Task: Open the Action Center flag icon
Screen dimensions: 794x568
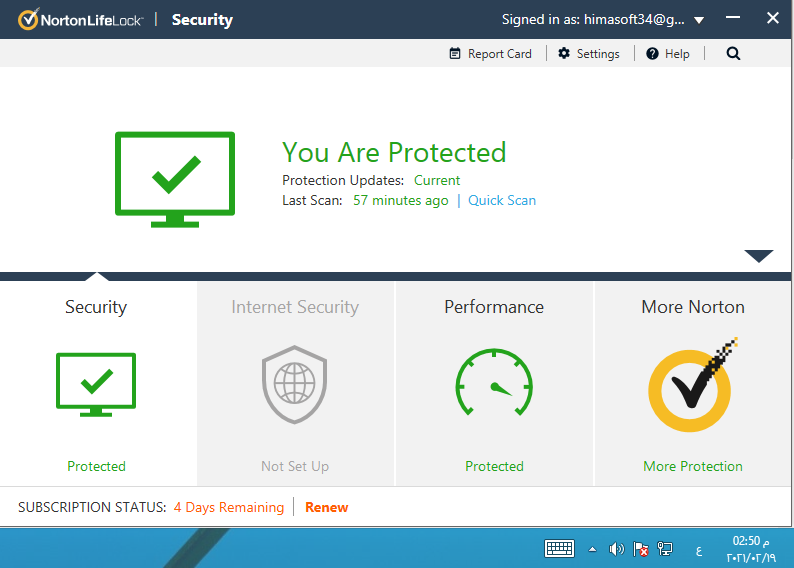Action: [x=641, y=549]
